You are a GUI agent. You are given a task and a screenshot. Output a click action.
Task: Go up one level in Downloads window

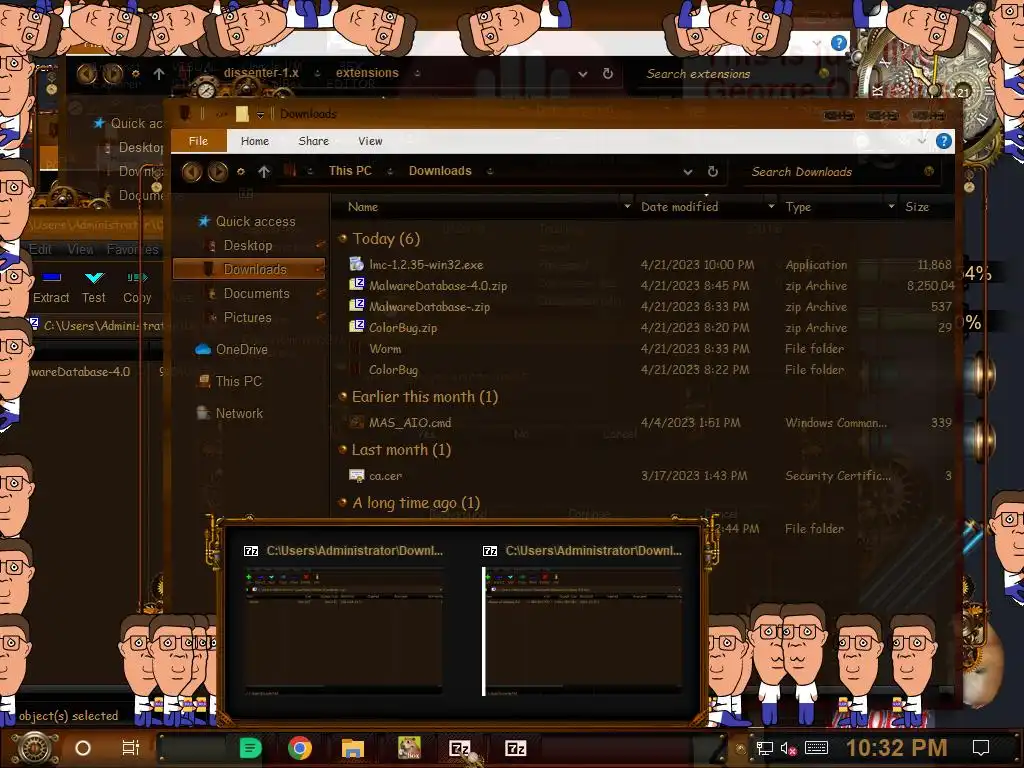(x=264, y=172)
